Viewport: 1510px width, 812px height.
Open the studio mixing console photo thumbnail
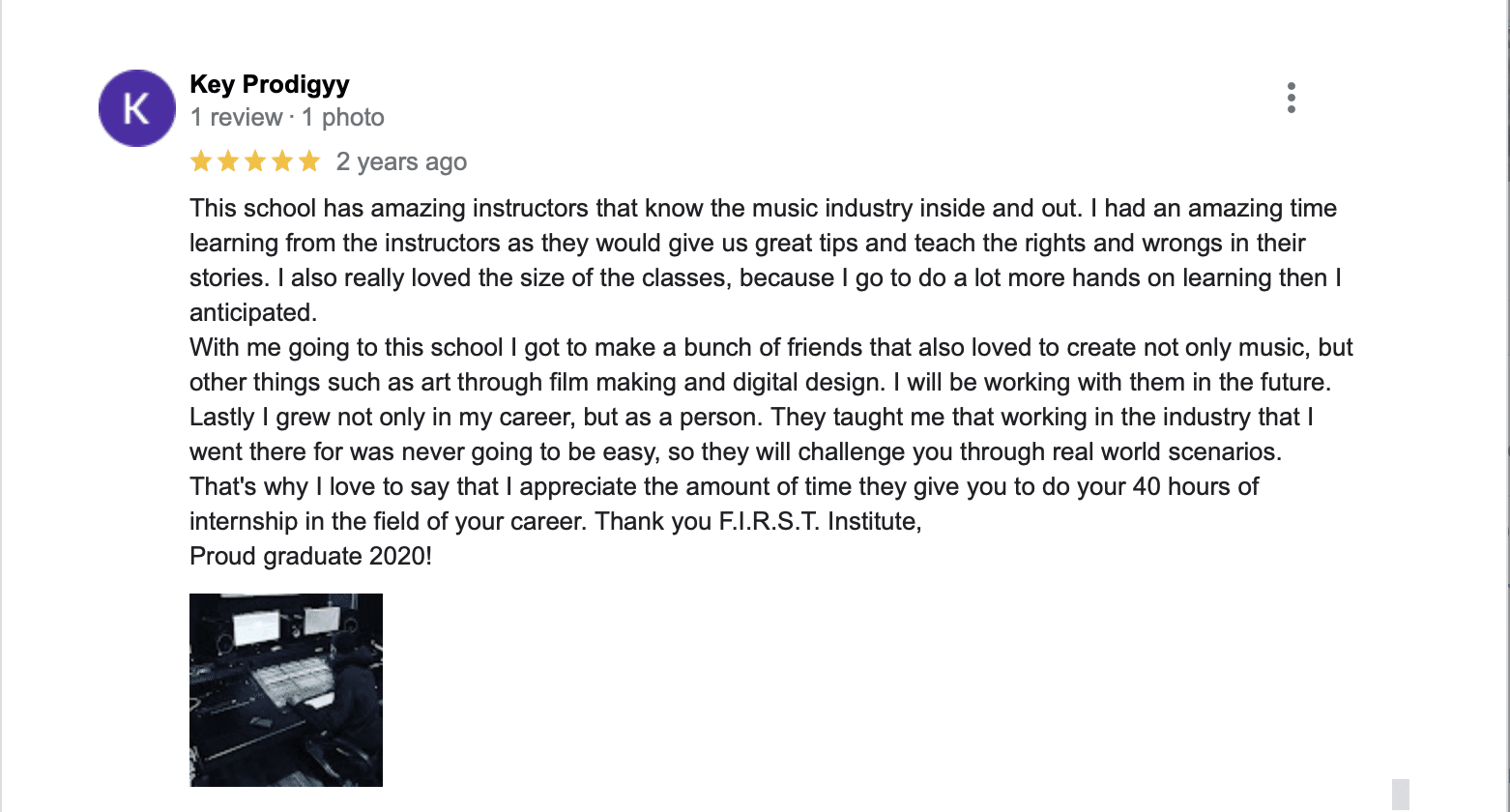coord(286,690)
